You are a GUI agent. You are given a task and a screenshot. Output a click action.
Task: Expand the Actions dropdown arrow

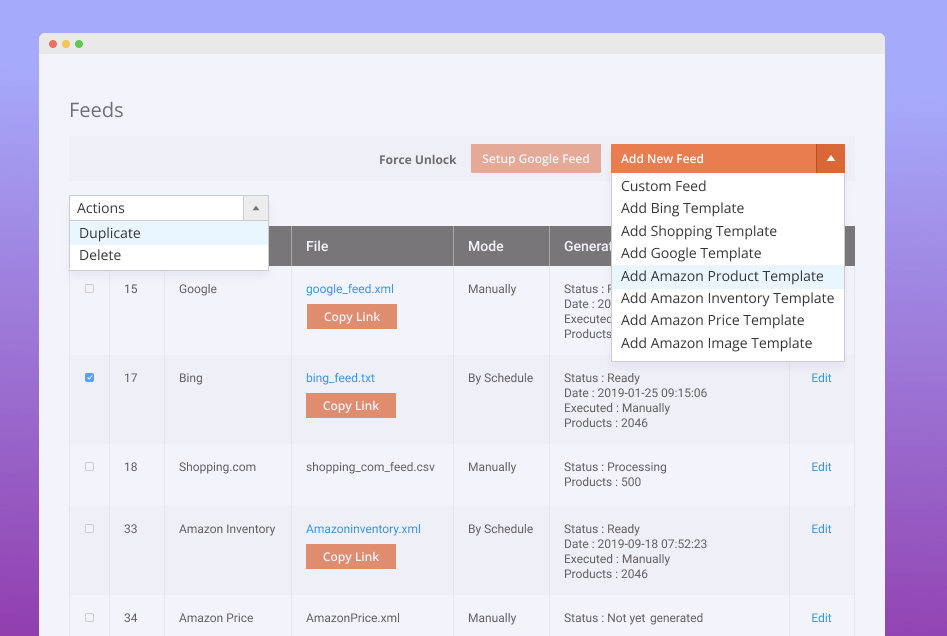pos(256,208)
